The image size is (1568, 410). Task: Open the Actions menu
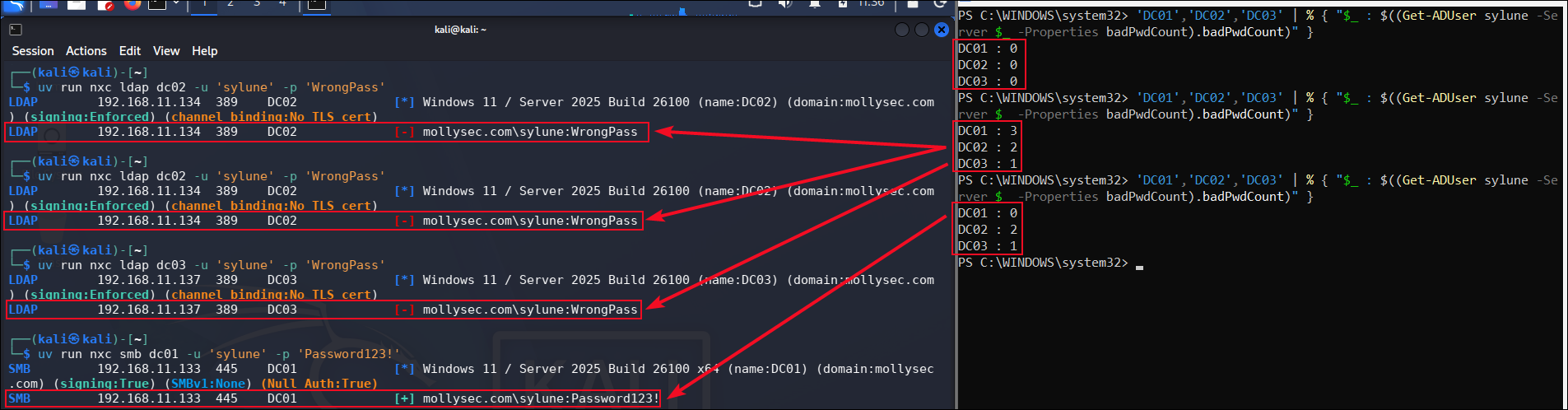pyautogui.click(x=86, y=51)
